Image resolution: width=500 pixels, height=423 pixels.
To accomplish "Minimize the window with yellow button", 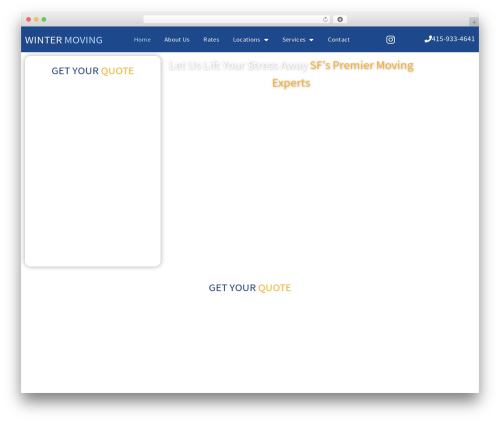I will [36, 19].
